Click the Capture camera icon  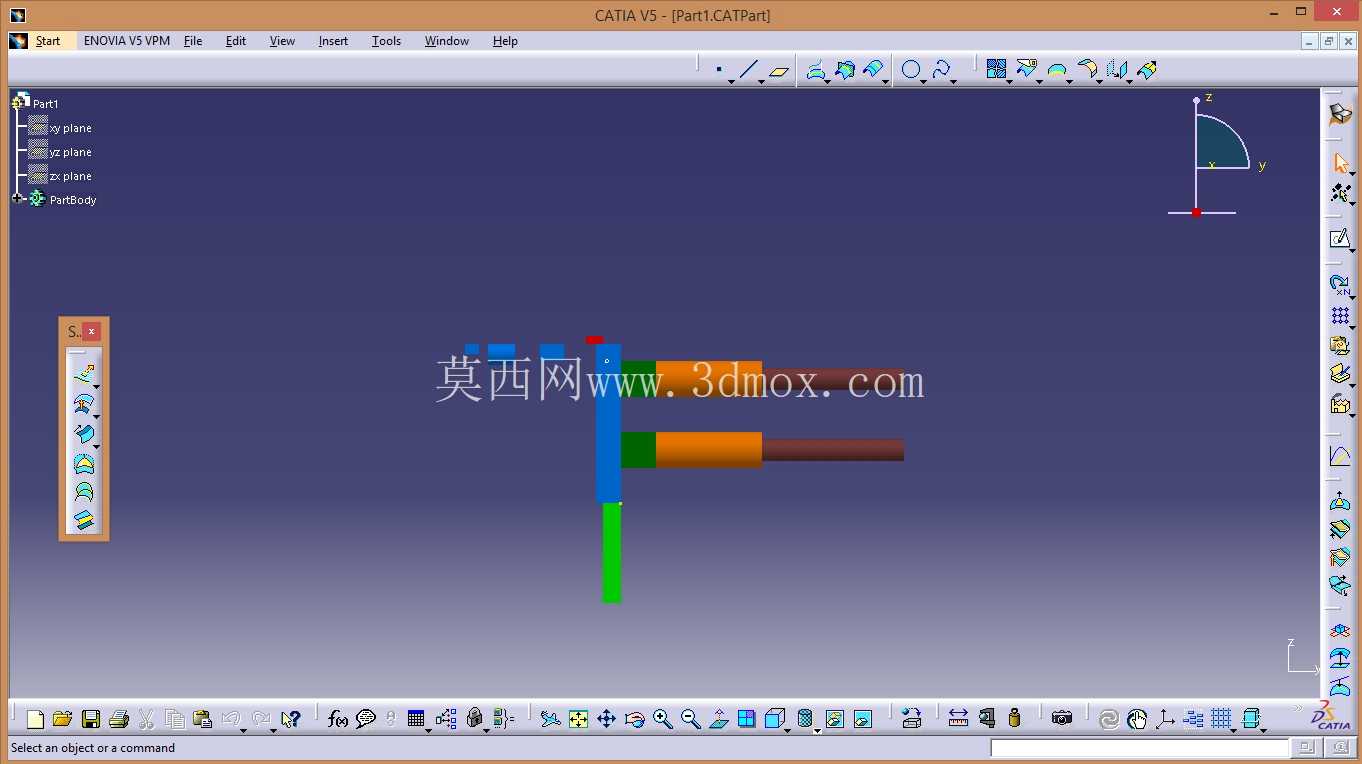1062,718
